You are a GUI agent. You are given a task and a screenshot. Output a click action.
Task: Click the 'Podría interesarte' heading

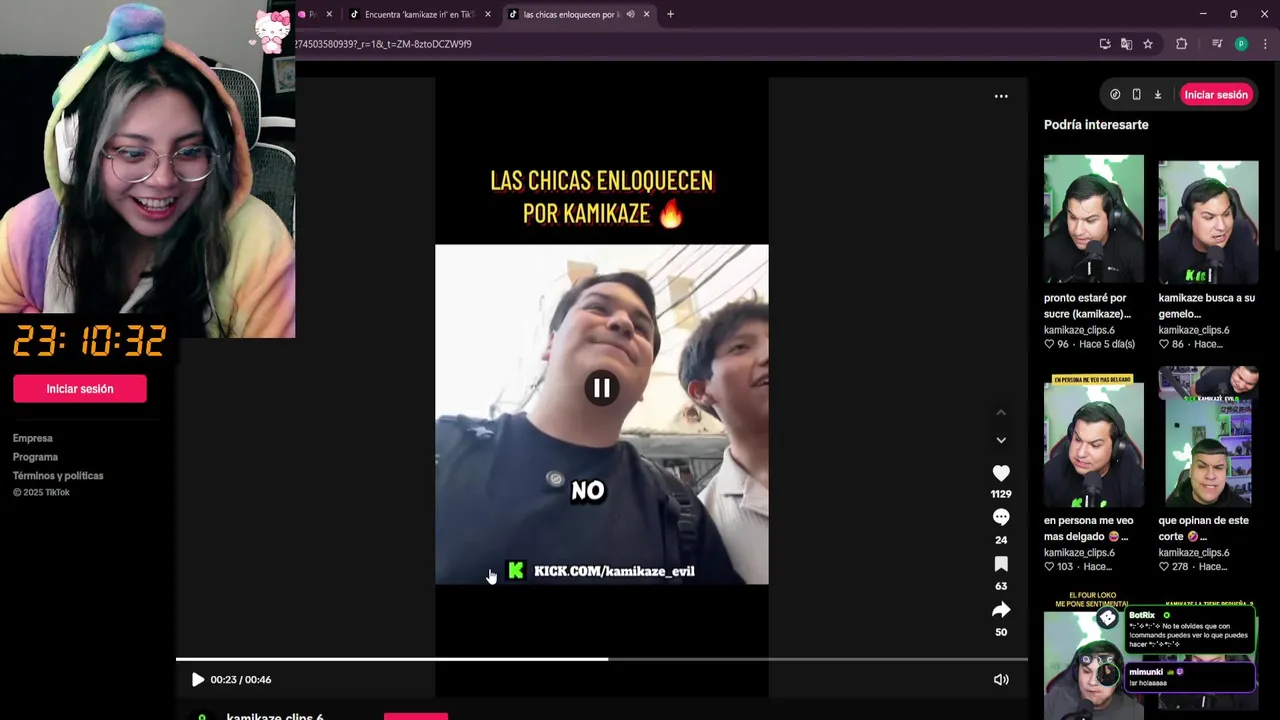[x=1096, y=125]
